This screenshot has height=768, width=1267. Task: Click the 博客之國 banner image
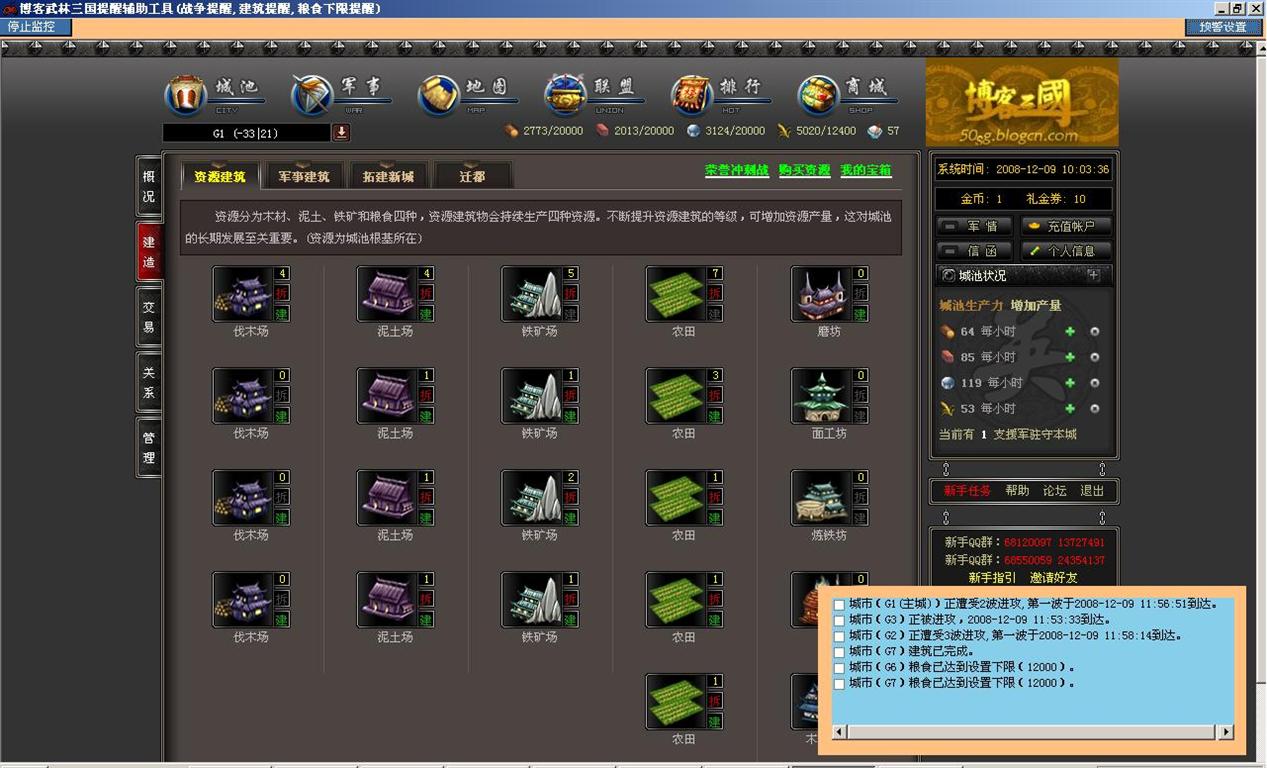[1022, 102]
